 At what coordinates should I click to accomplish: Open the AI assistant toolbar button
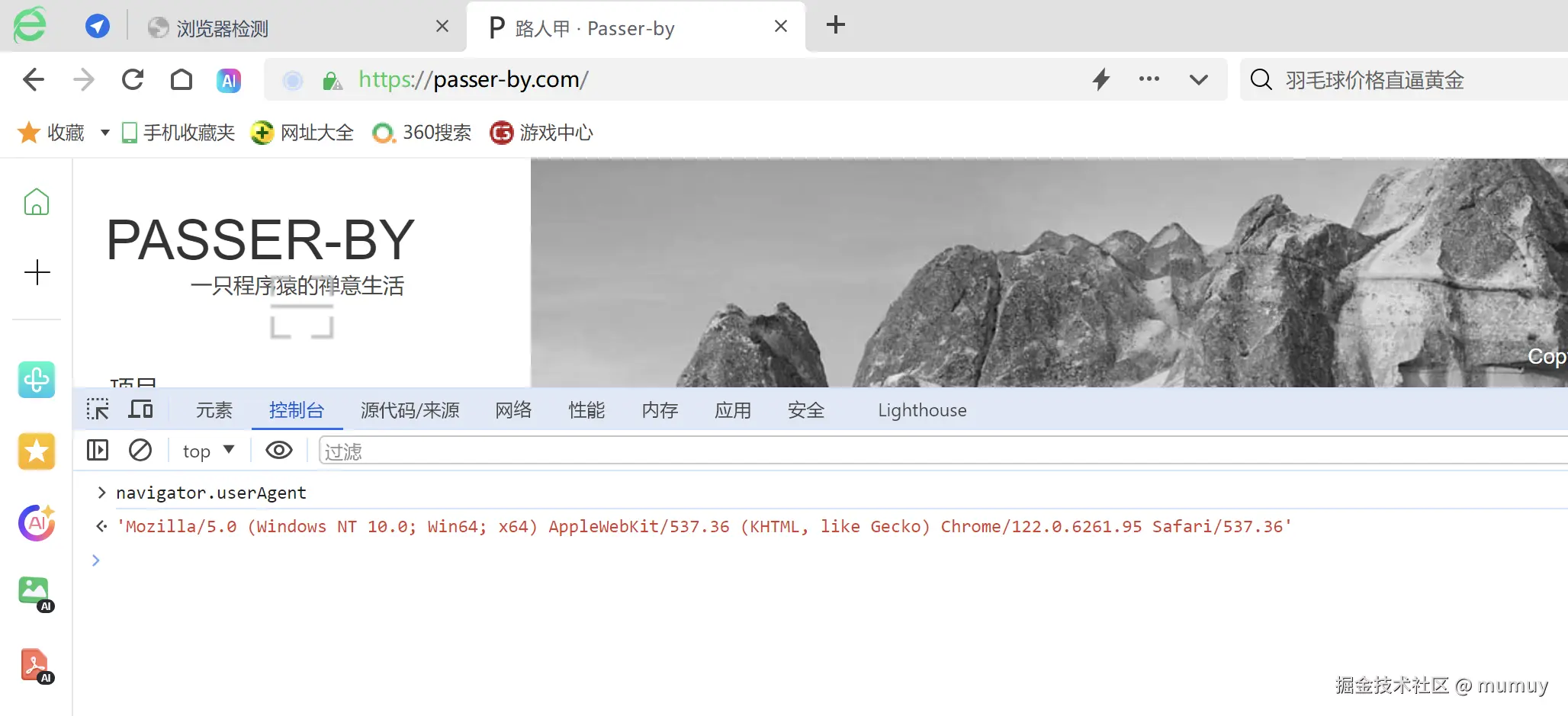click(x=229, y=80)
